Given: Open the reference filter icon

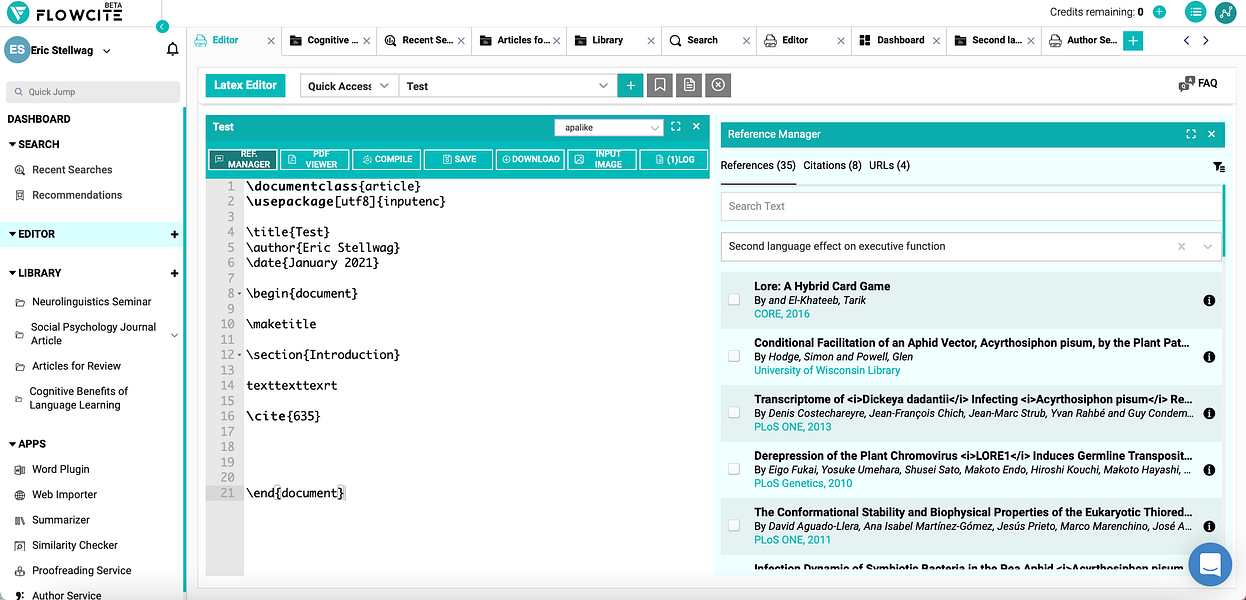Looking at the screenshot, I should click(1219, 167).
